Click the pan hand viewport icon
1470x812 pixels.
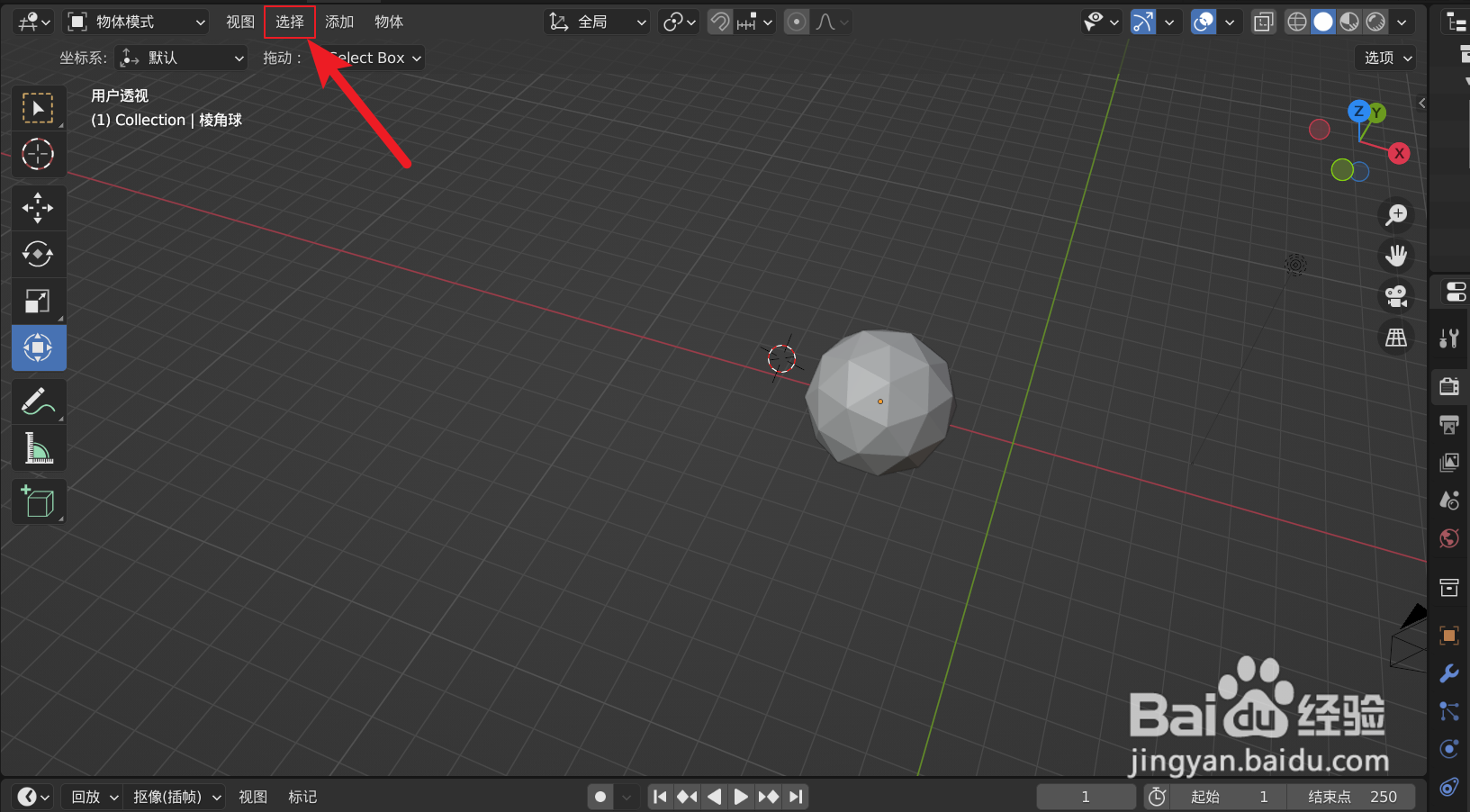tap(1396, 256)
